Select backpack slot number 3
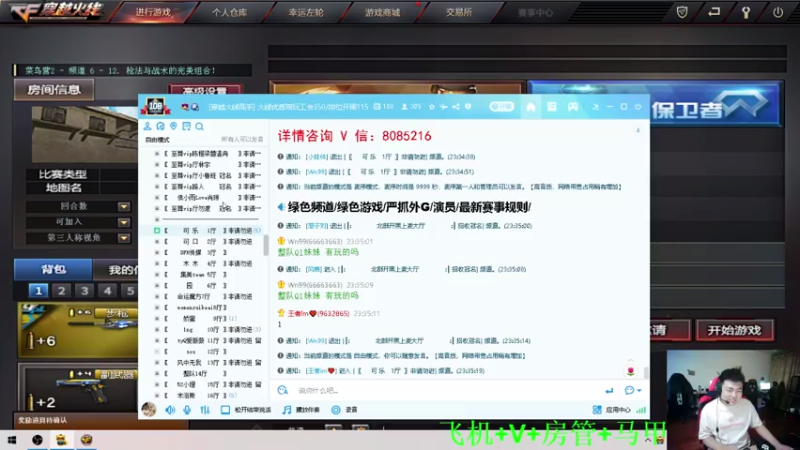 tap(84, 291)
